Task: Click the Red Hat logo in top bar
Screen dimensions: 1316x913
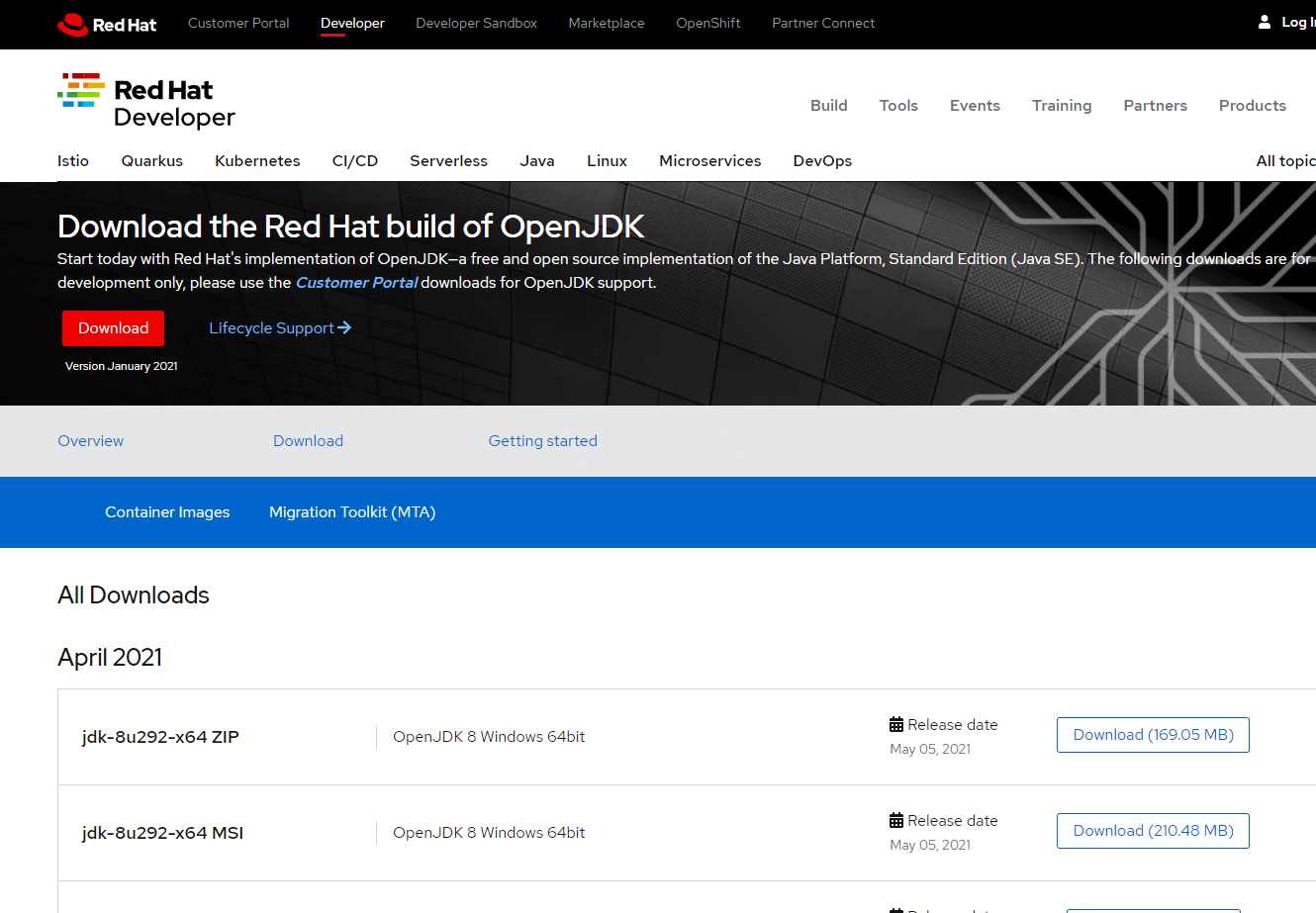Action: 107,25
